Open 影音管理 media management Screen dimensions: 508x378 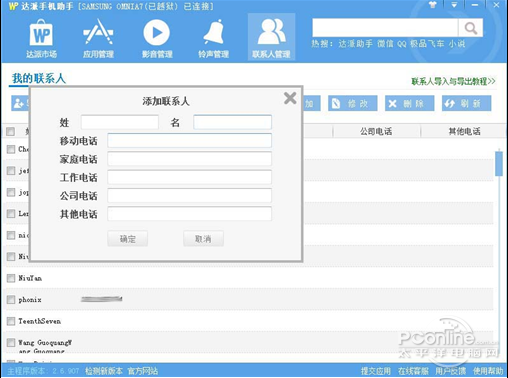pyautogui.click(x=157, y=38)
